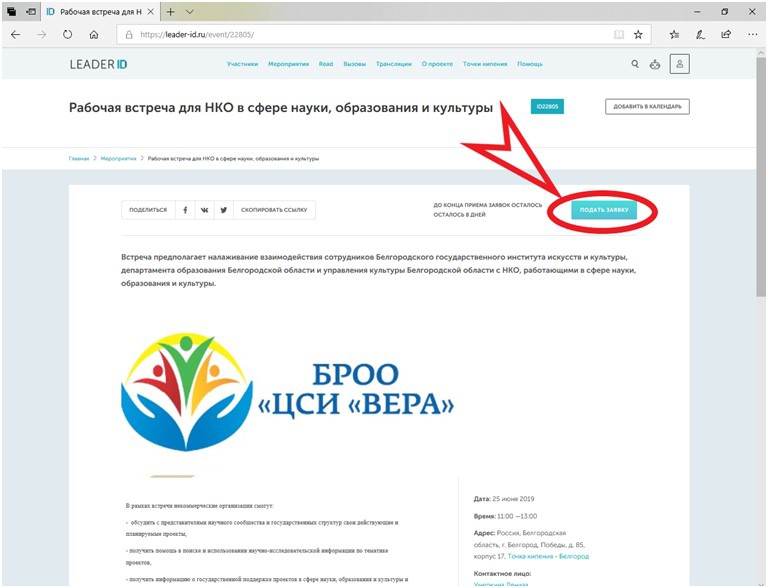Click Скопировать ссылку button
The height and width of the screenshot is (588, 768).
point(274,210)
